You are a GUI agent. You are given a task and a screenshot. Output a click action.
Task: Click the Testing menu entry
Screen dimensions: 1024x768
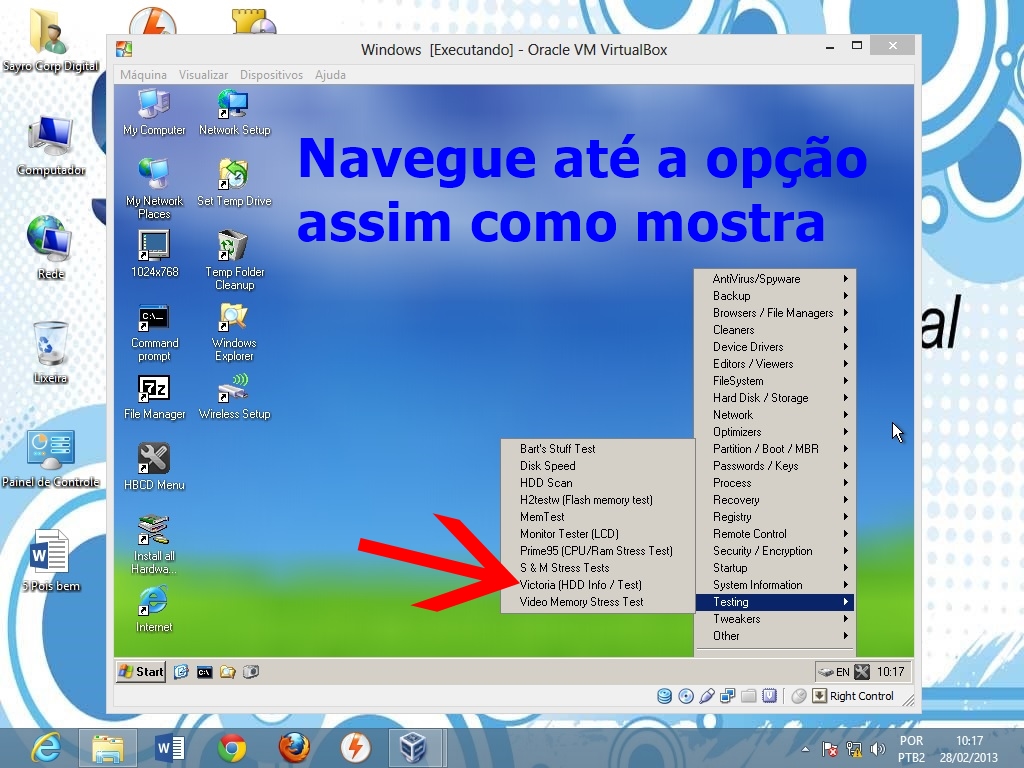[x=775, y=601]
